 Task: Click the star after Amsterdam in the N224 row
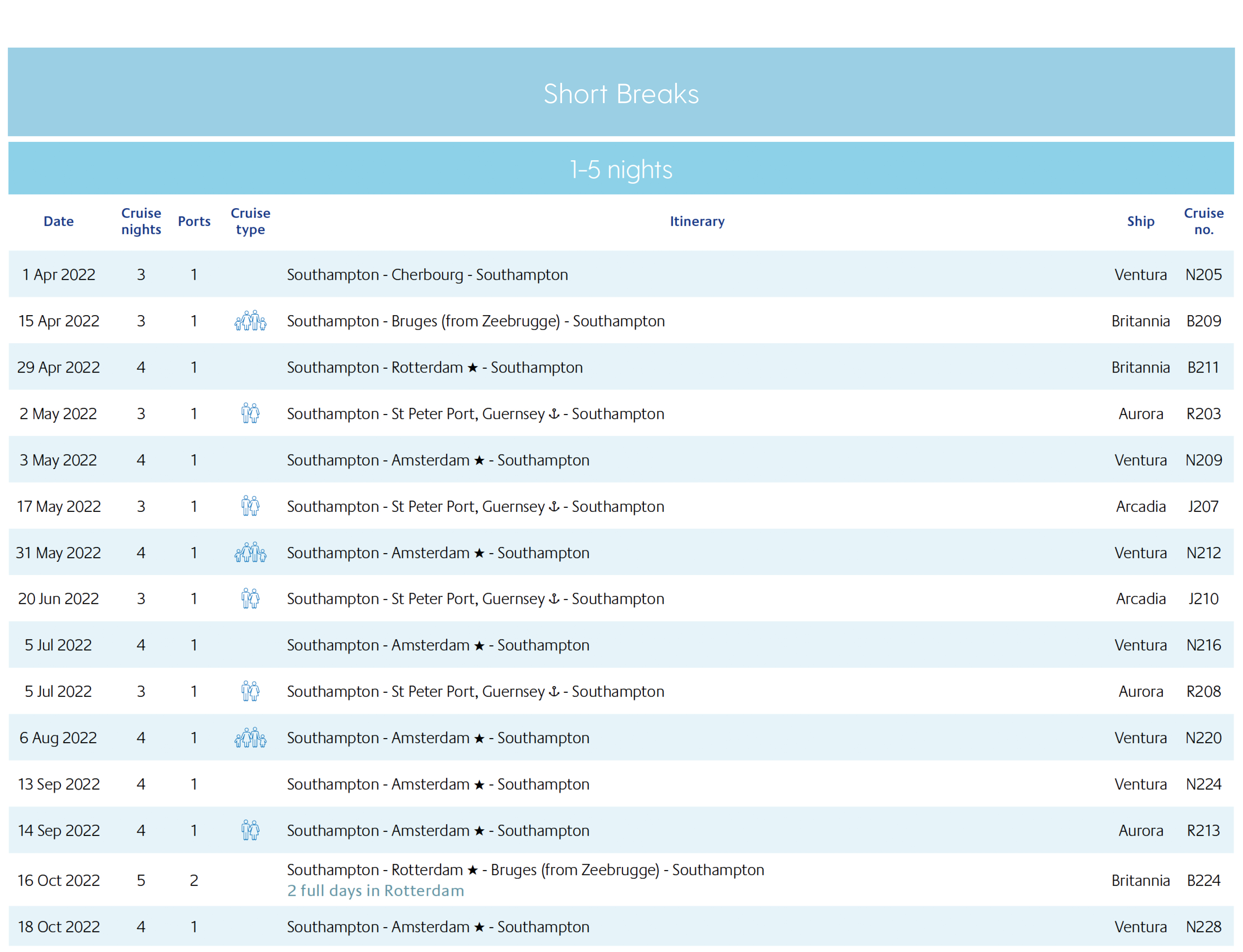click(479, 785)
